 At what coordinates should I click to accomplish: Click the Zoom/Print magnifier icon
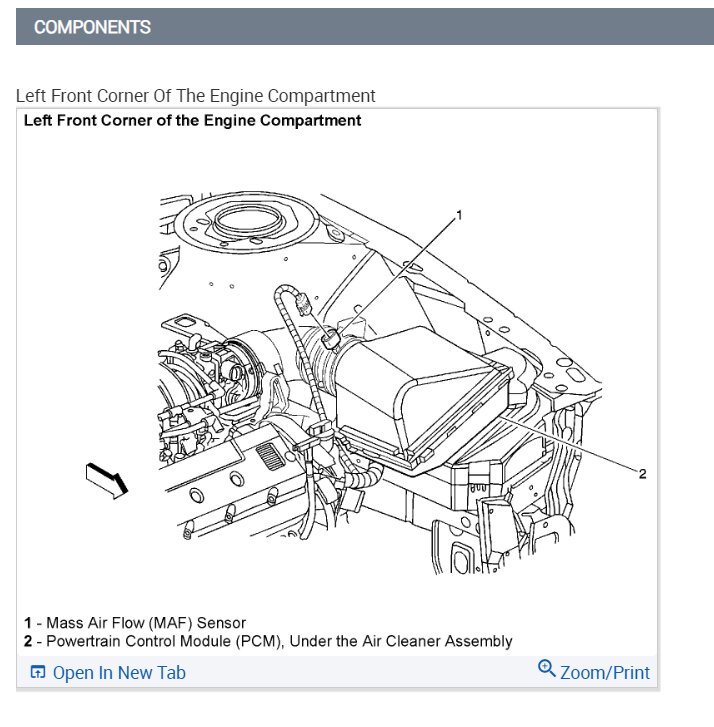(x=546, y=669)
